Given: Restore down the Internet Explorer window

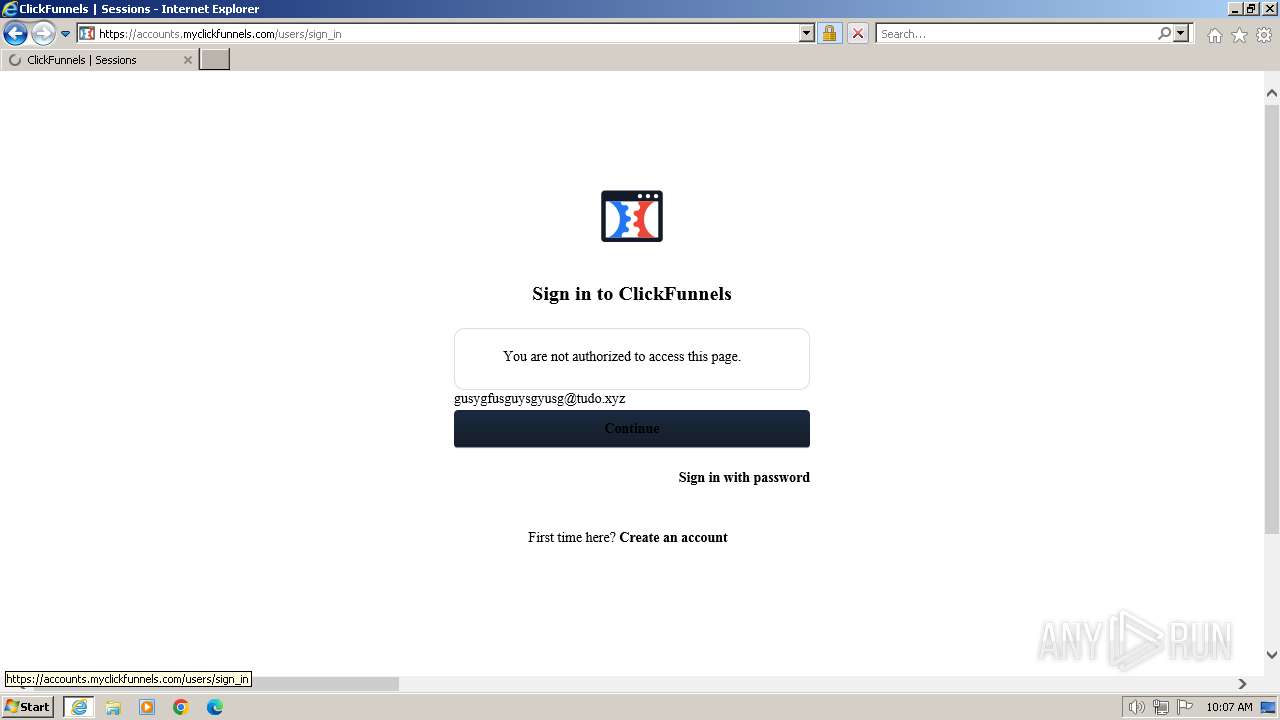Looking at the screenshot, I should [1252, 9].
